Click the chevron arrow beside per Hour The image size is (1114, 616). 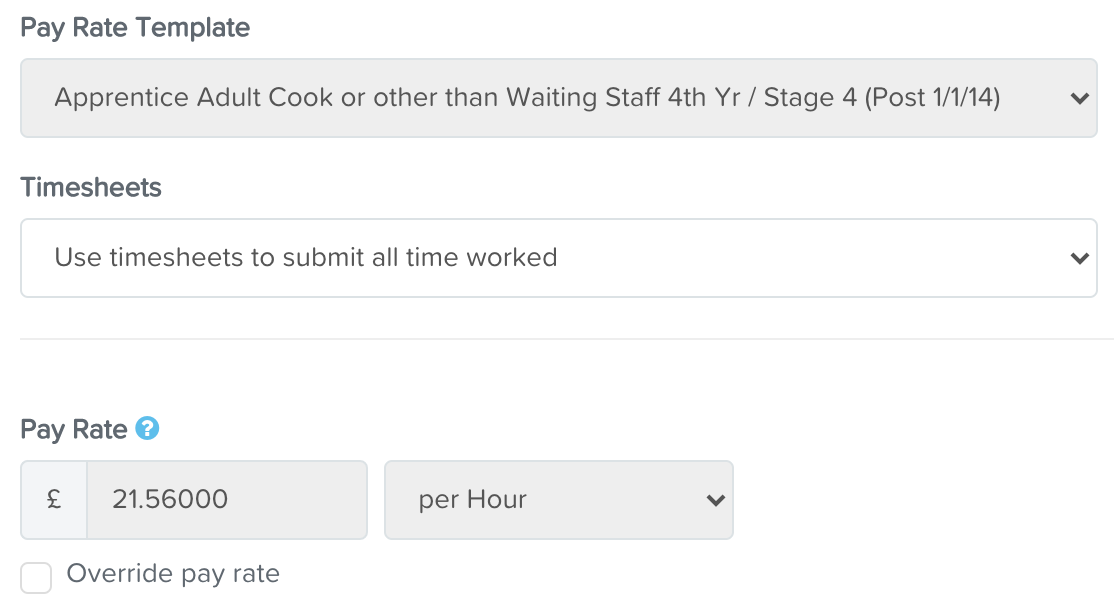pos(715,500)
